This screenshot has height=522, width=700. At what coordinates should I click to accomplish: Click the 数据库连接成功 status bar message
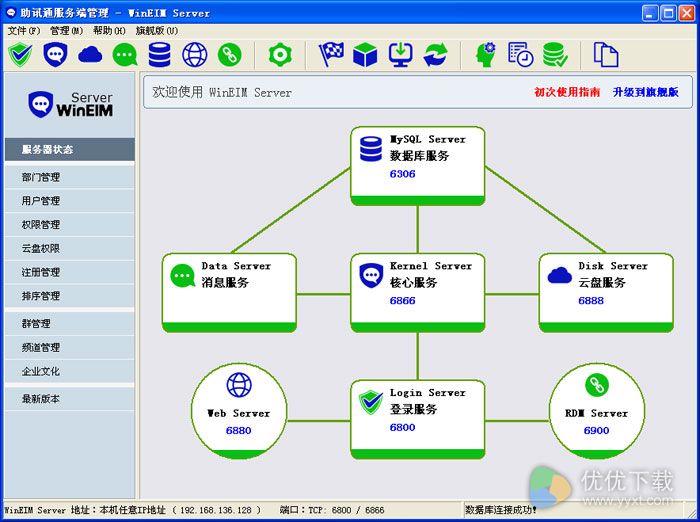pos(500,510)
